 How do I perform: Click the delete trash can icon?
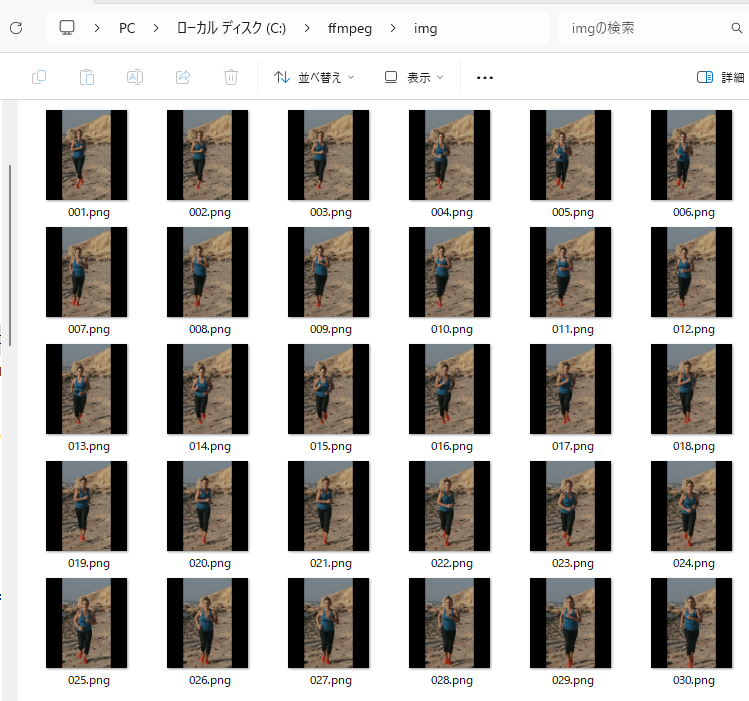[x=231, y=77]
